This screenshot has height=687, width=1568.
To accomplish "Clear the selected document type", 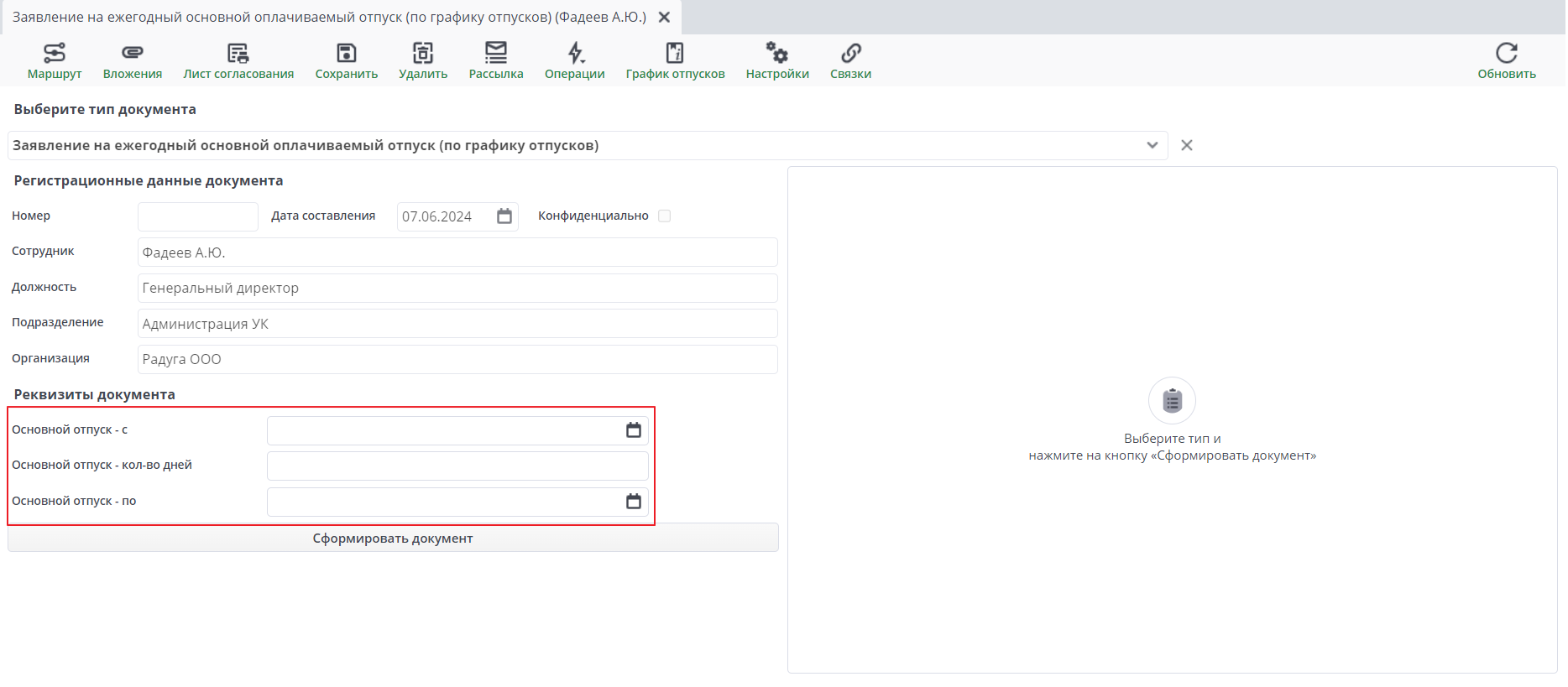I will click(x=1187, y=145).
